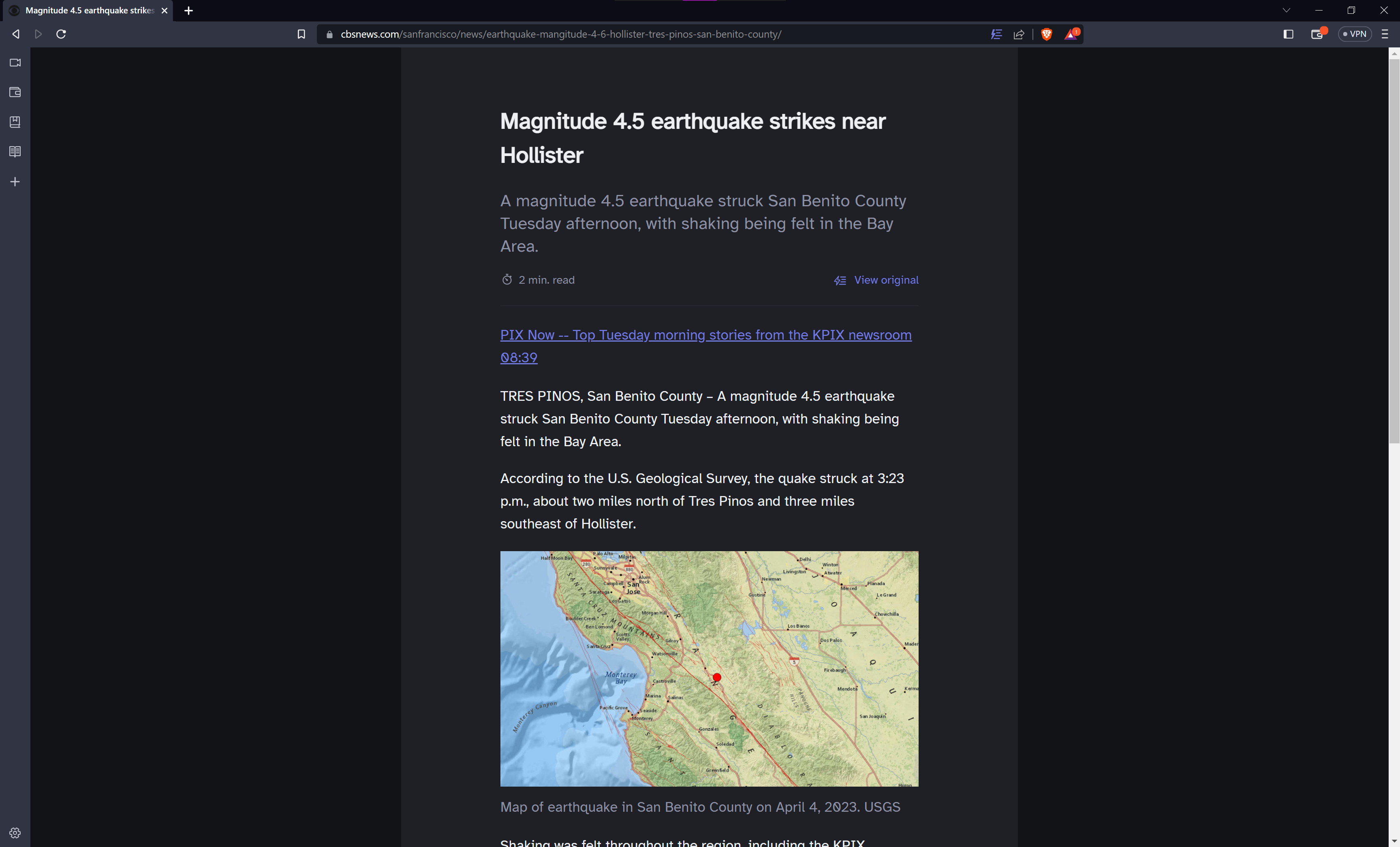Open the Wallet panel in the sidebar
The width and height of the screenshot is (1400, 847).
(x=15, y=92)
